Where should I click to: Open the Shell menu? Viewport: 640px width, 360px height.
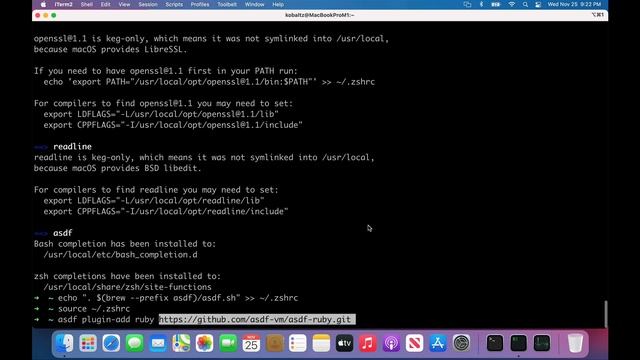[87, 4]
